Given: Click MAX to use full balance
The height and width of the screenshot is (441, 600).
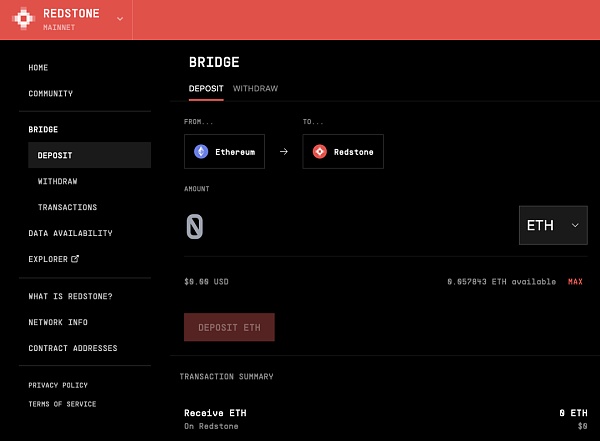Looking at the screenshot, I should tap(575, 282).
